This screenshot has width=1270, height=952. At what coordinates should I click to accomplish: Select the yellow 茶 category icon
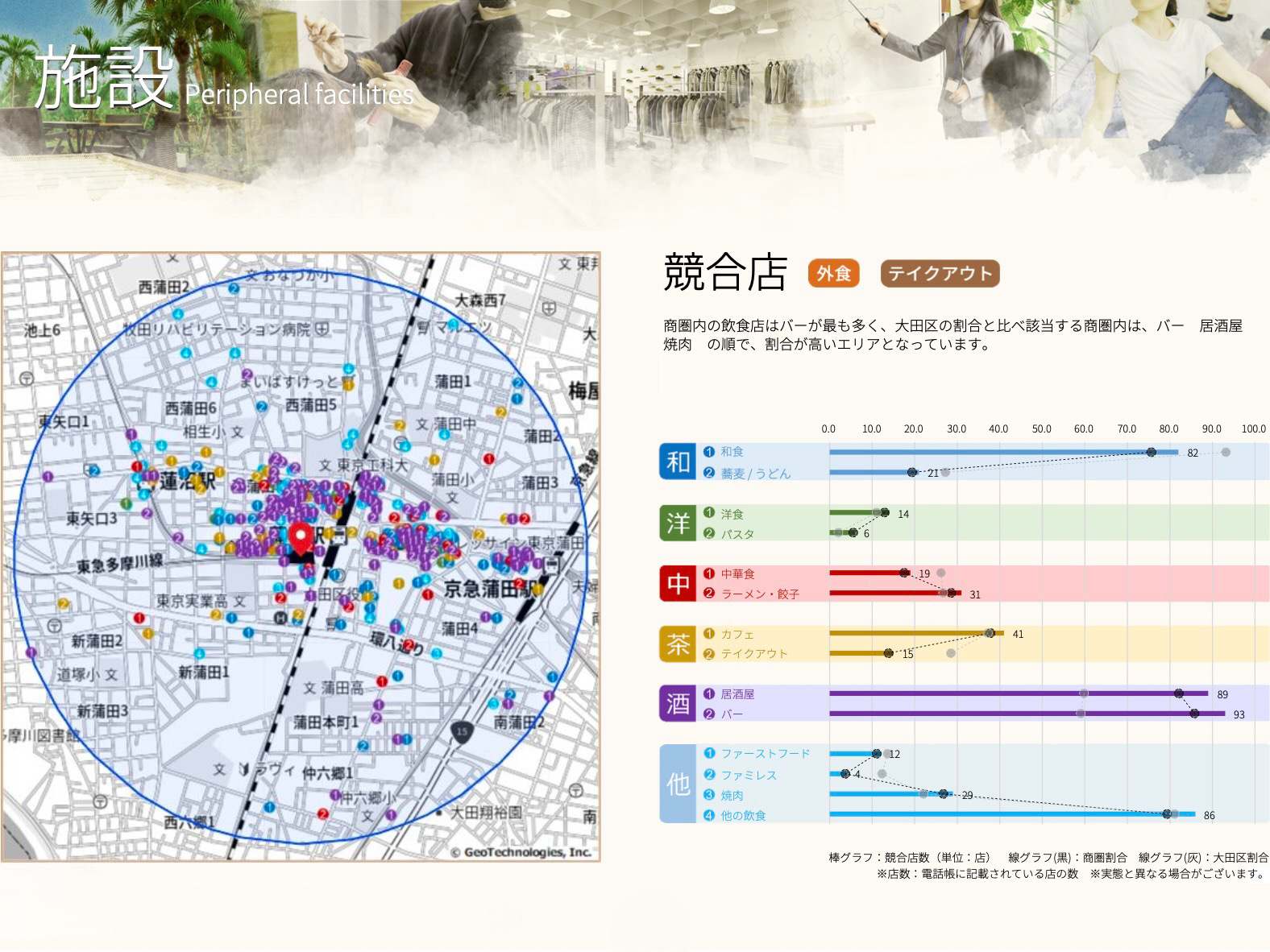pyautogui.click(x=677, y=644)
